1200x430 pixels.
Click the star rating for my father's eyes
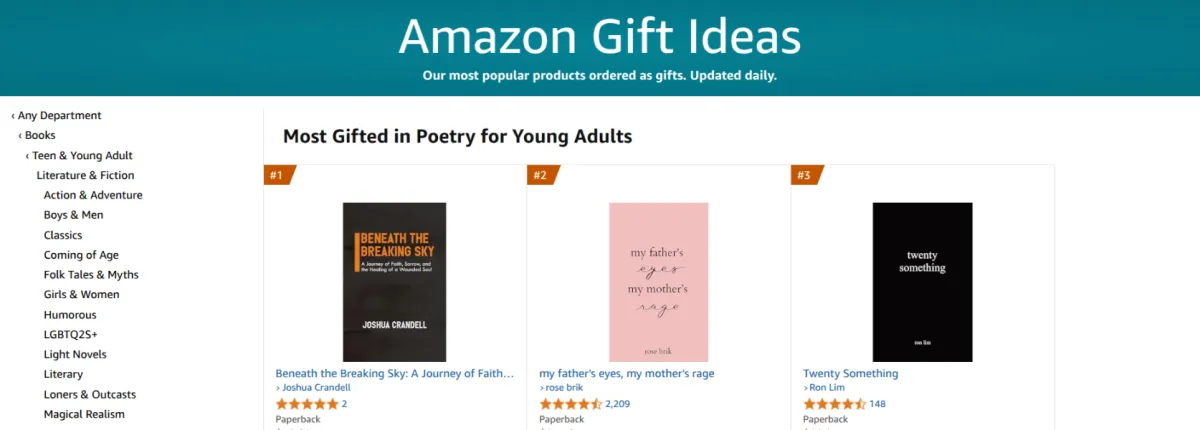click(570, 404)
